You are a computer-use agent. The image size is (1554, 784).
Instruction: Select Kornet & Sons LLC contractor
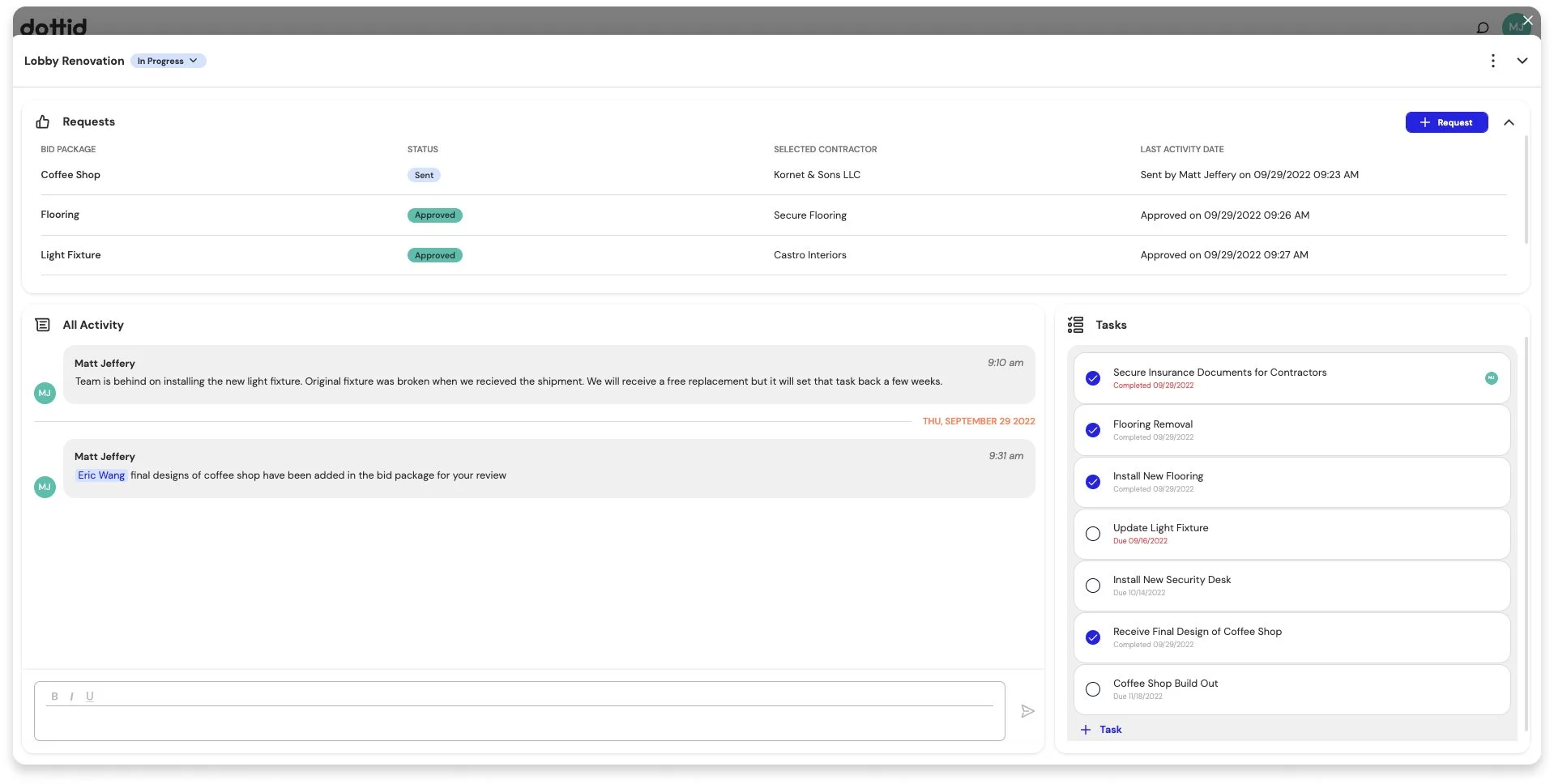[x=817, y=175]
